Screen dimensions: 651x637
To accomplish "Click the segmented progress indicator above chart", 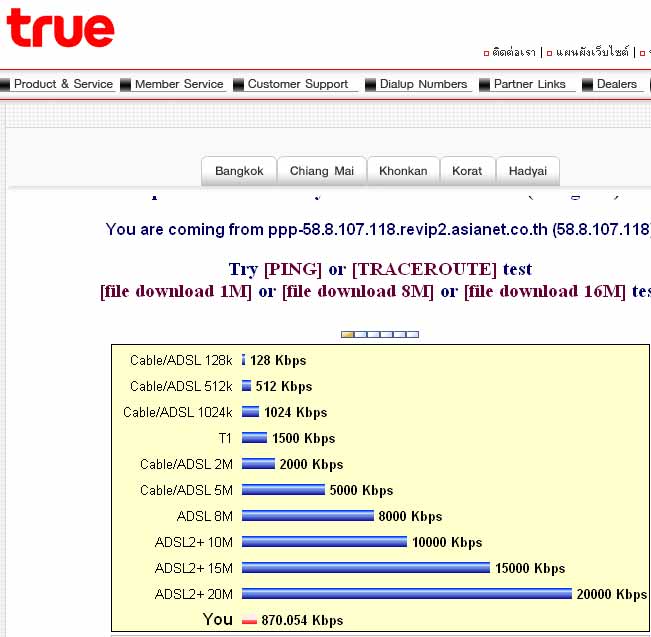I will click(x=380, y=334).
